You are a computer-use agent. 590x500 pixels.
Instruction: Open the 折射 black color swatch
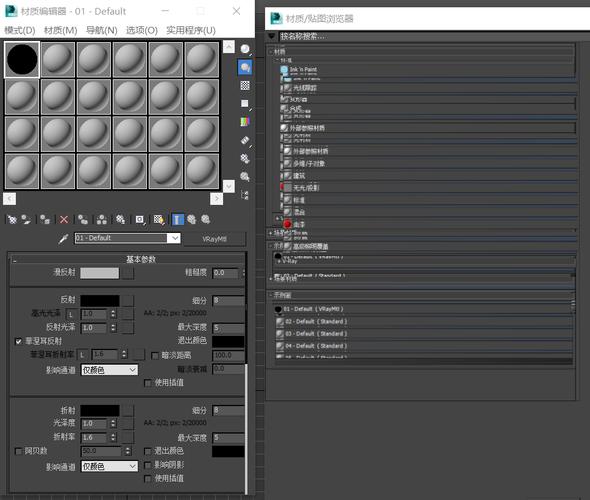click(100, 410)
